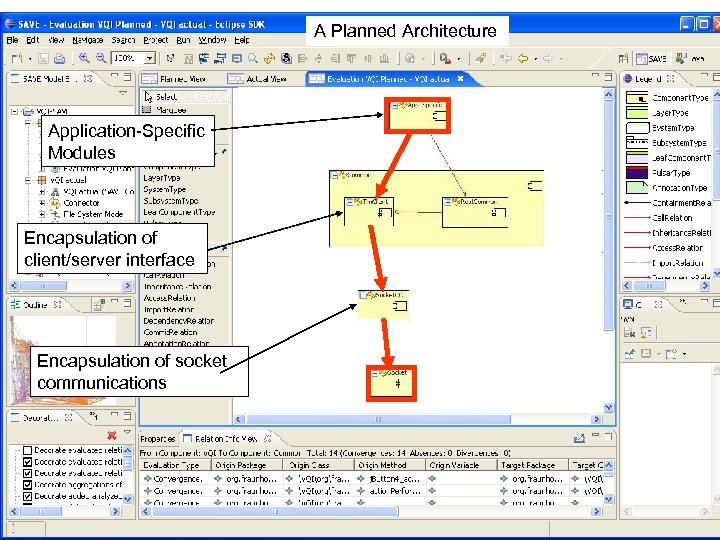The image size is (720, 540).
Task: Click the Zoom In magnifier toolbar icon
Action: tap(84, 58)
